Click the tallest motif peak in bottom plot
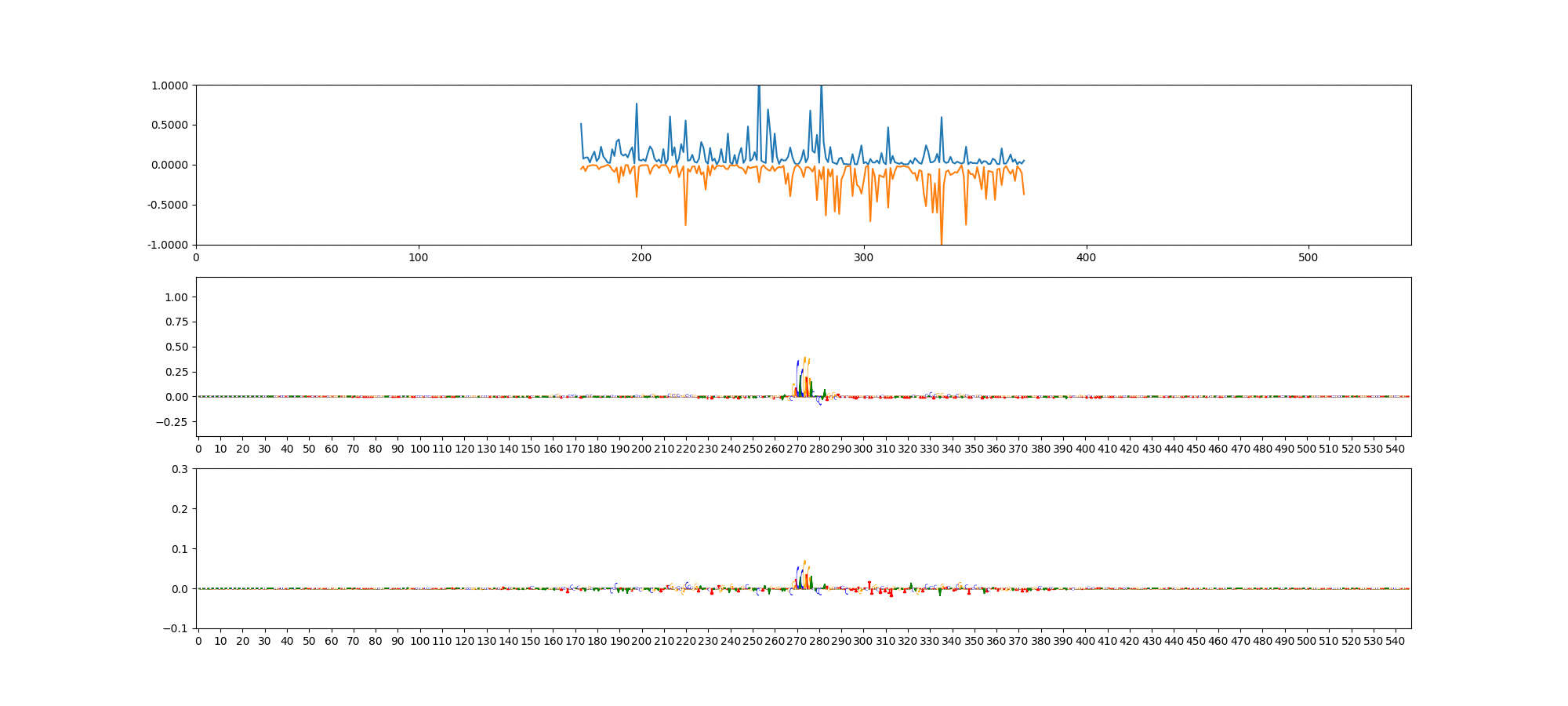The width and height of the screenshot is (1568, 706). tap(804, 562)
